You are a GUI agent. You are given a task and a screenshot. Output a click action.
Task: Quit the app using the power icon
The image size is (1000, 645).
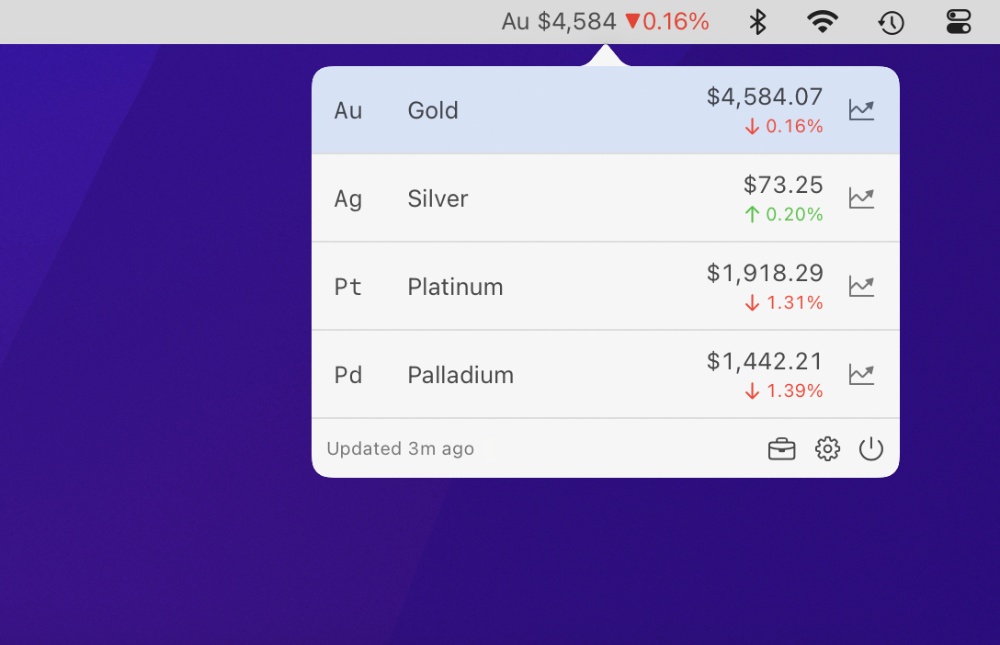click(871, 449)
